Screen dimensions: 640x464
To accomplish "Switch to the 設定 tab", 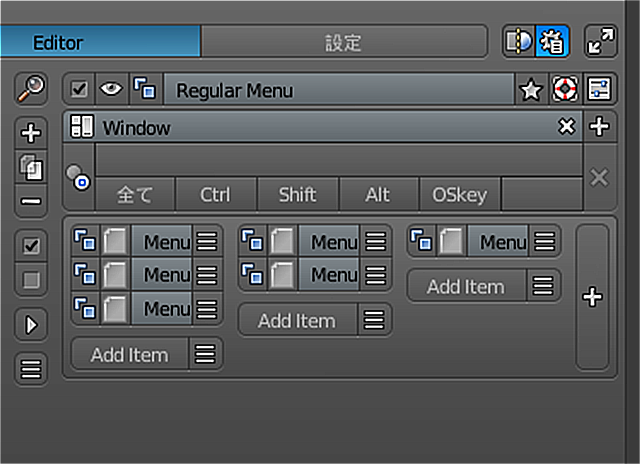I will pyautogui.click(x=344, y=42).
